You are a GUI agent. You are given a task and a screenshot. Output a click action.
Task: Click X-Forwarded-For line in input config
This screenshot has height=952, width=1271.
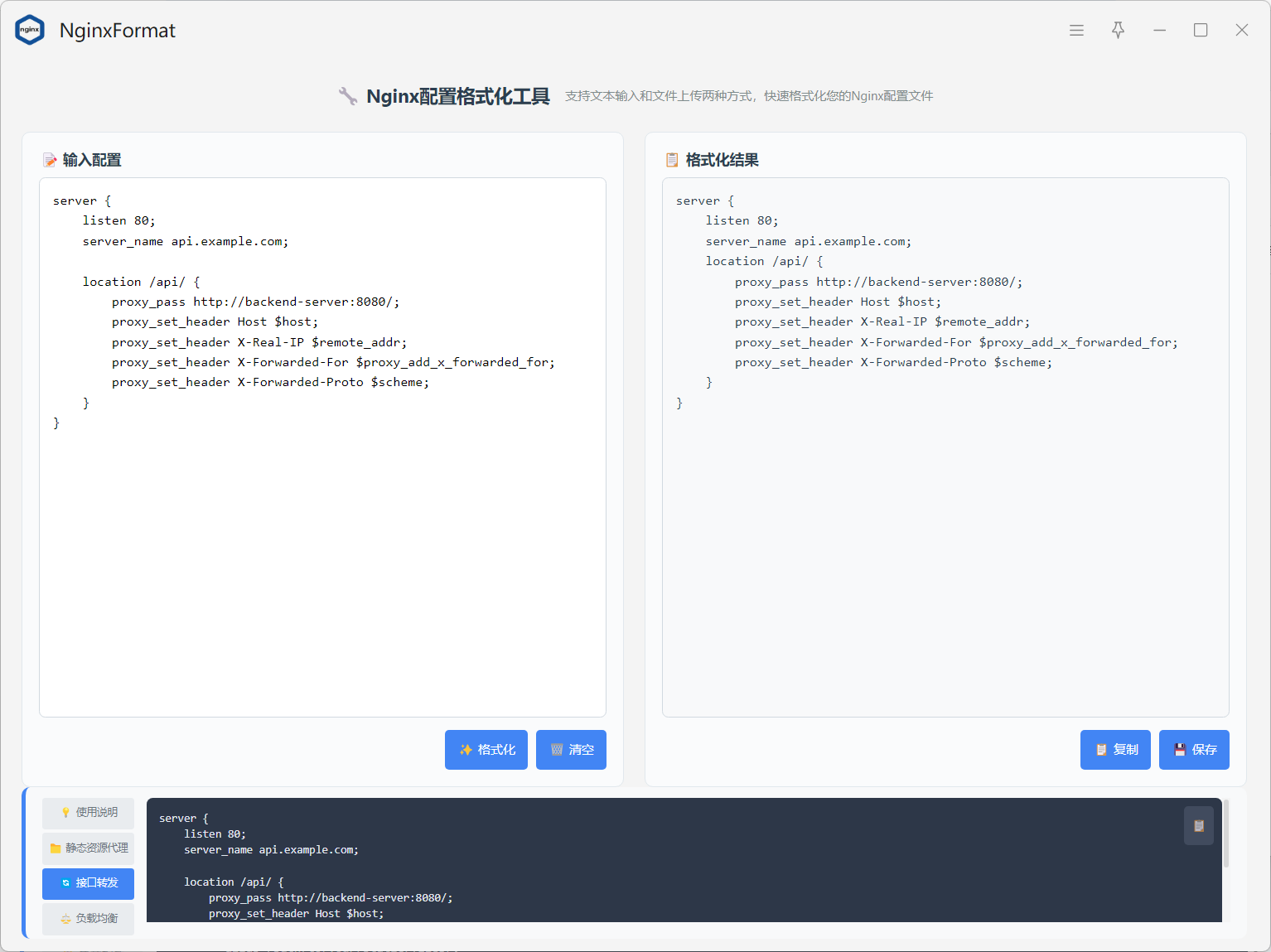(x=334, y=363)
